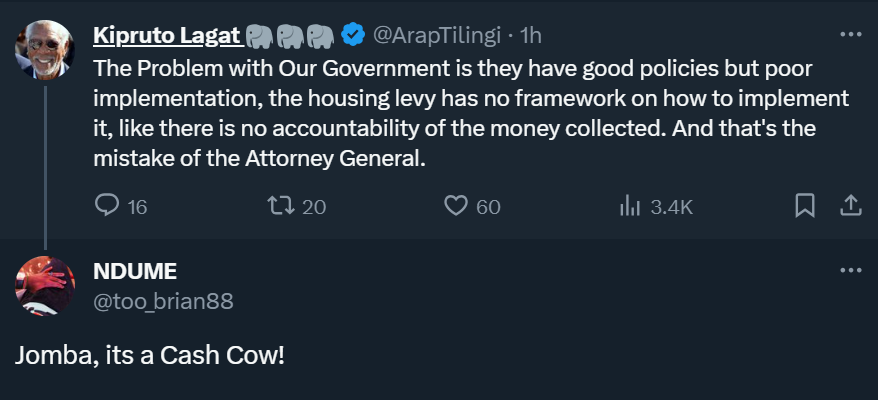Click the blue verified badge

coord(352,36)
